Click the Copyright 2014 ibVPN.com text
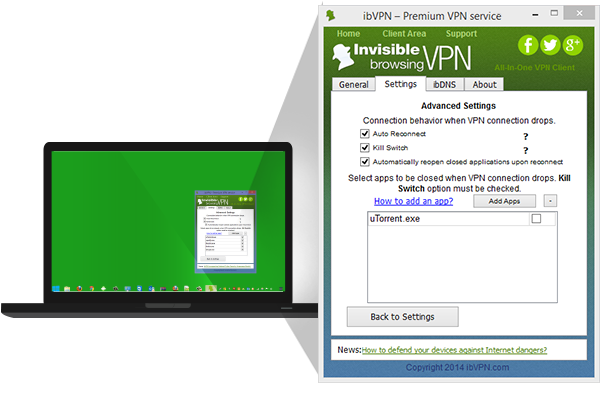The height and width of the screenshot is (400, 600). point(457,367)
